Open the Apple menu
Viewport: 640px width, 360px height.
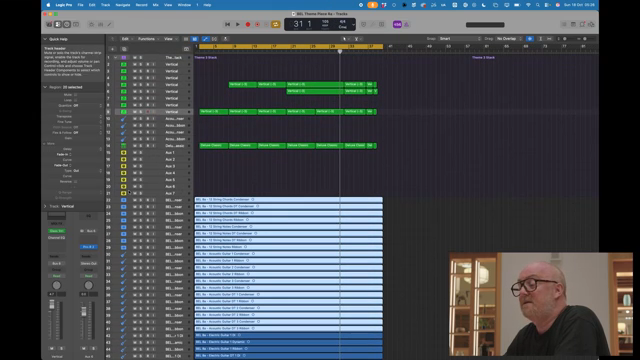click(48, 5)
